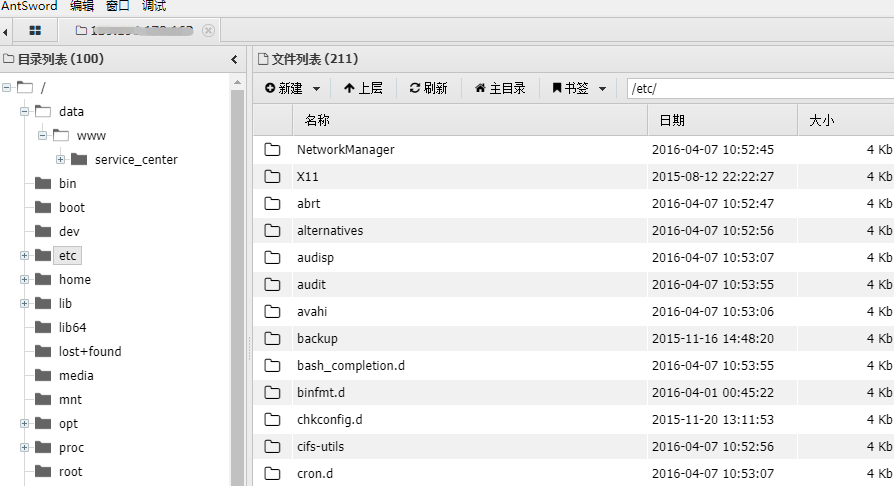Select the mnt folder in tree

point(70,399)
